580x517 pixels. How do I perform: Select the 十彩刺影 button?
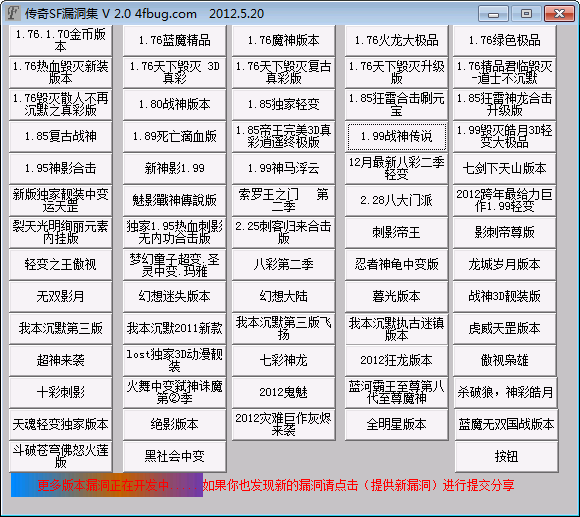(61, 393)
